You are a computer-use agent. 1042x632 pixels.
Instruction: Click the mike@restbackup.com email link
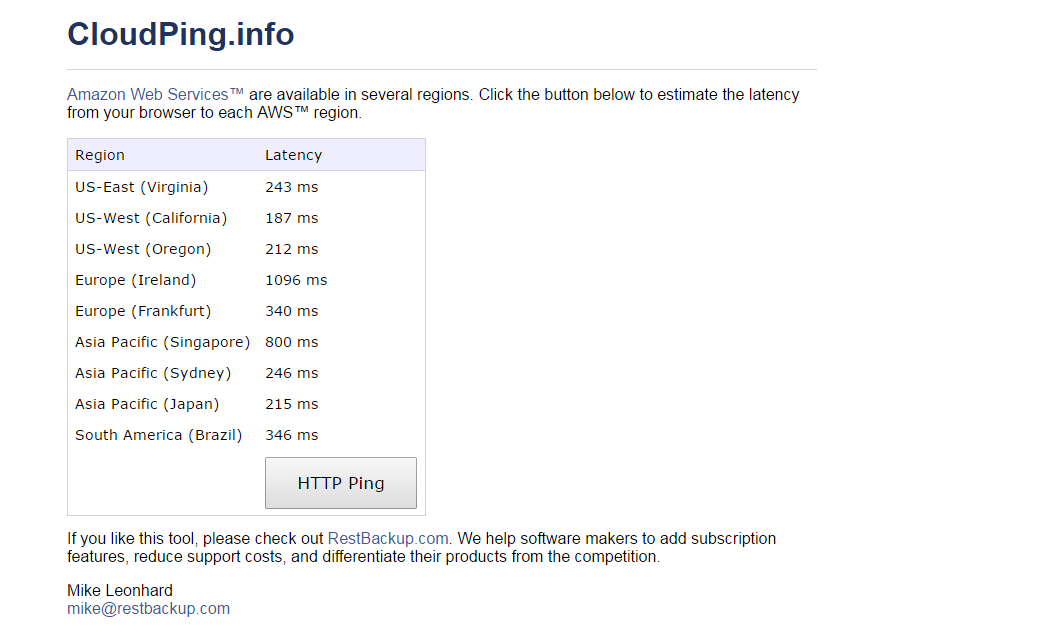(148, 608)
